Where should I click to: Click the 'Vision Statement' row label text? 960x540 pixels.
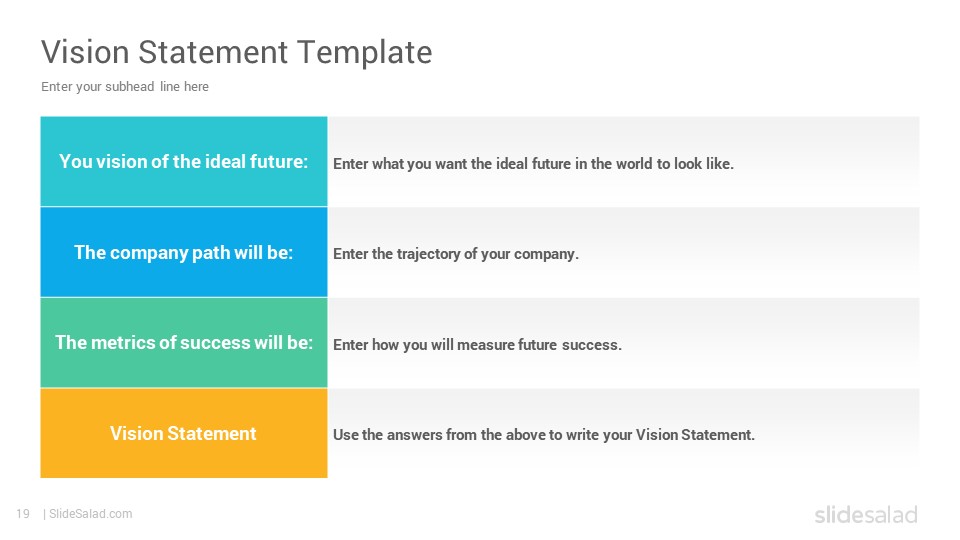coord(183,433)
